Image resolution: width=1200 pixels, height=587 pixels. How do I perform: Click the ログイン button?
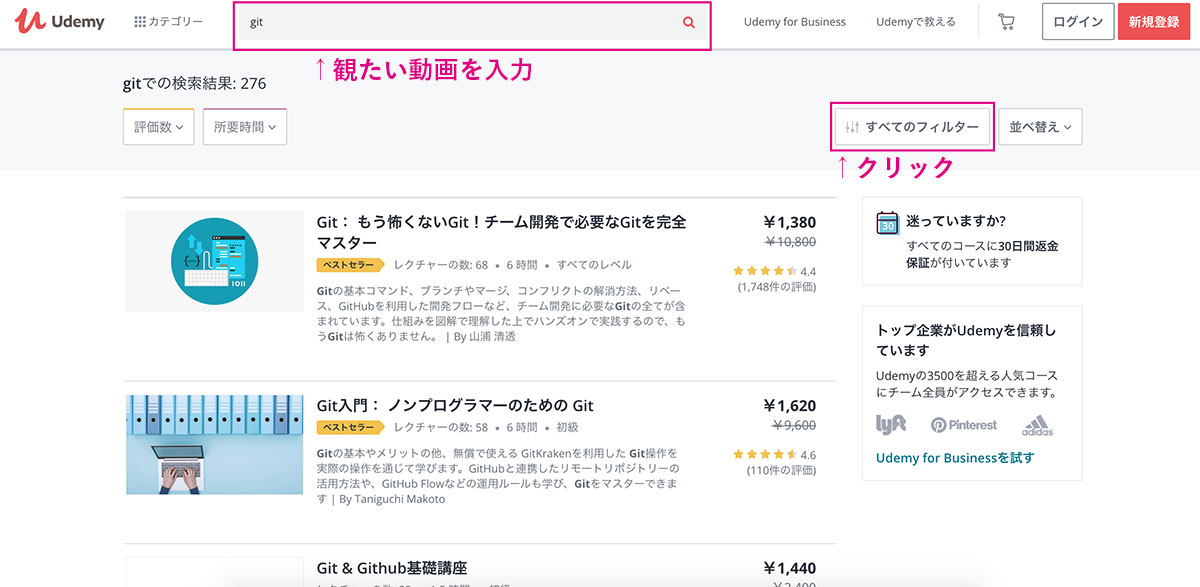(x=1078, y=22)
